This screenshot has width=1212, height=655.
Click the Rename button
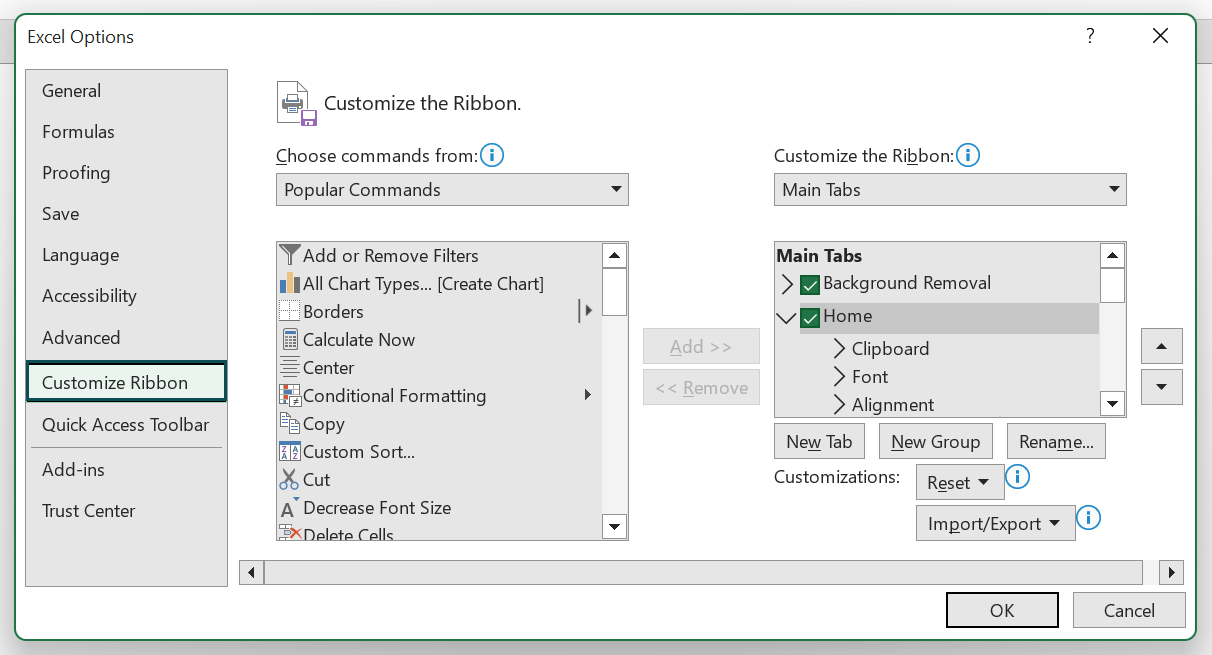[x=1056, y=442]
